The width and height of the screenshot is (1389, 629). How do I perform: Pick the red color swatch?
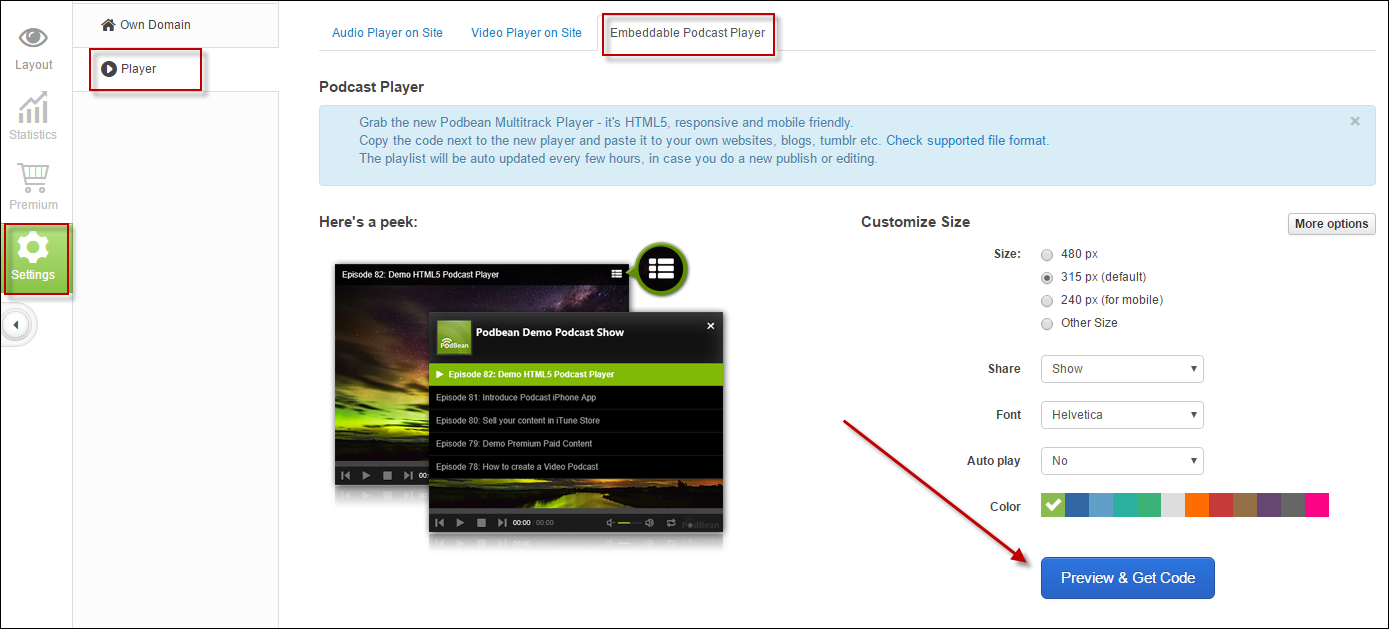pos(1221,505)
